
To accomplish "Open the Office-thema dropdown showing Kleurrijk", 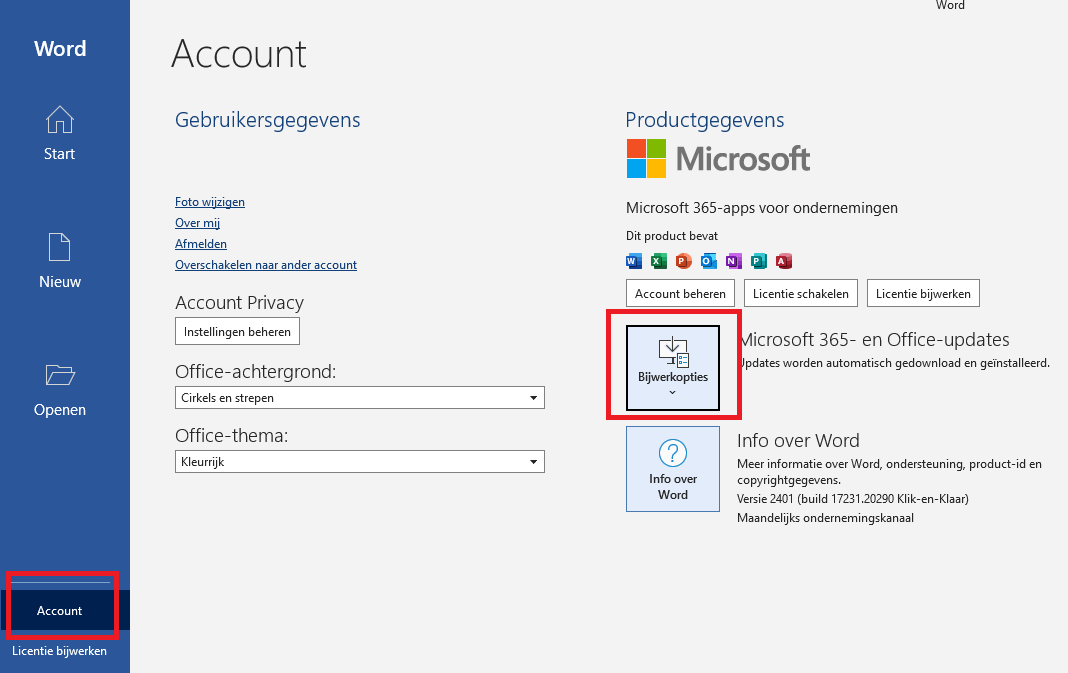I will point(360,462).
